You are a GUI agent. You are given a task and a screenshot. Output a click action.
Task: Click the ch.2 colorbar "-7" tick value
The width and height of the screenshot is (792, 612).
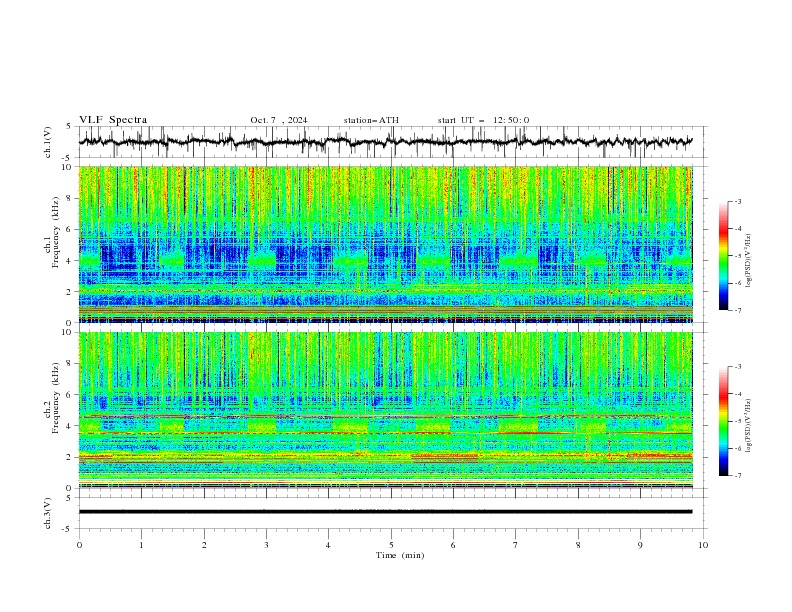coord(738,476)
